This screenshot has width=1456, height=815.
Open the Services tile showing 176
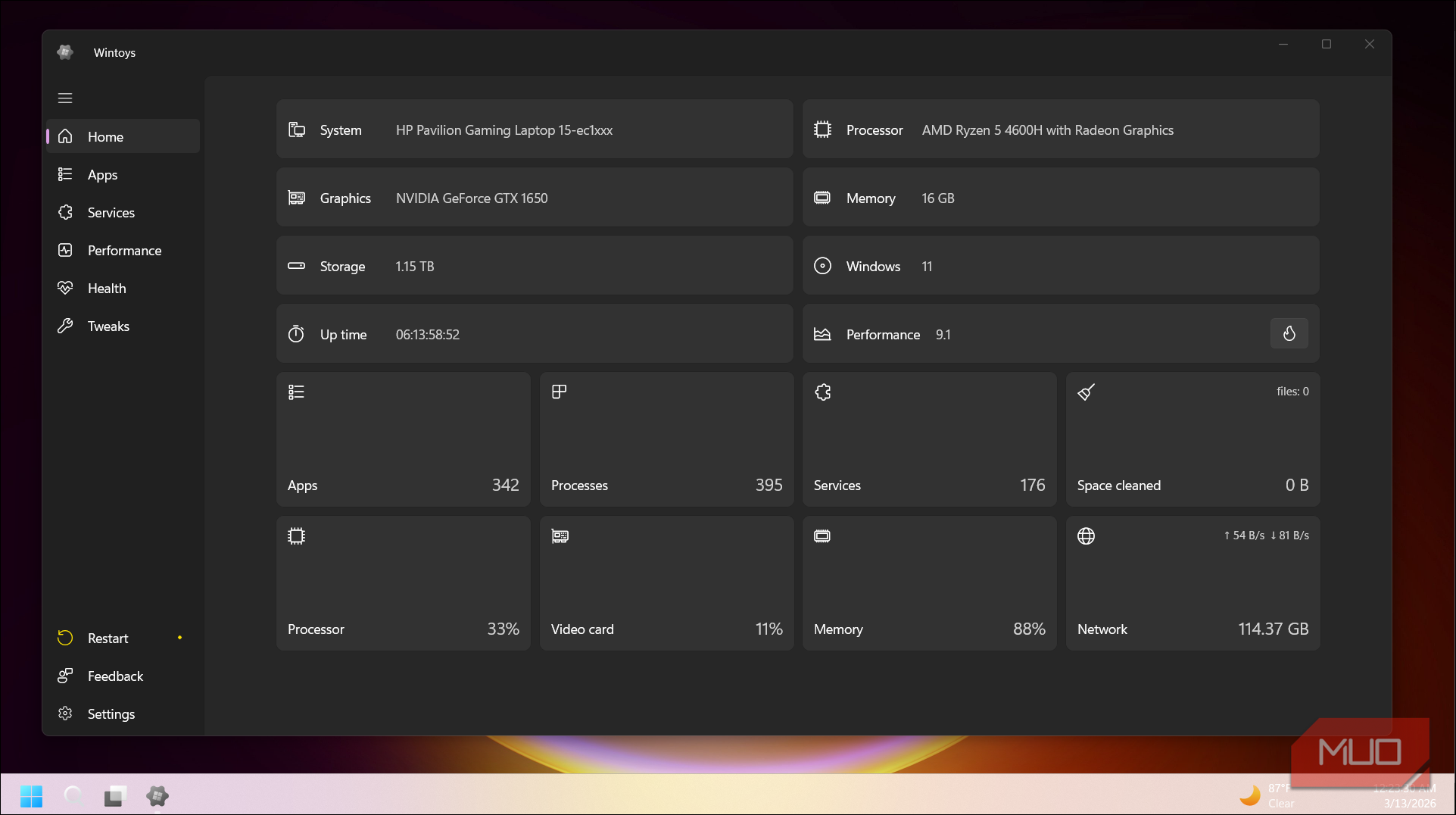point(929,439)
